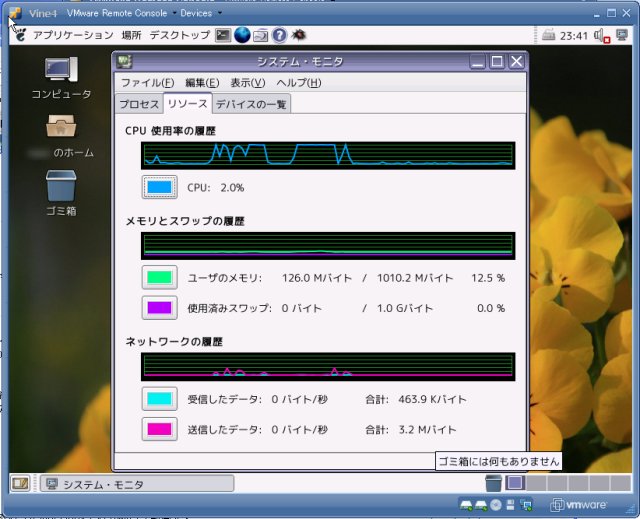This screenshot has width=640, height=519.
Task: Click the システム・モニタ taskbar button
Action: point(136,484)
